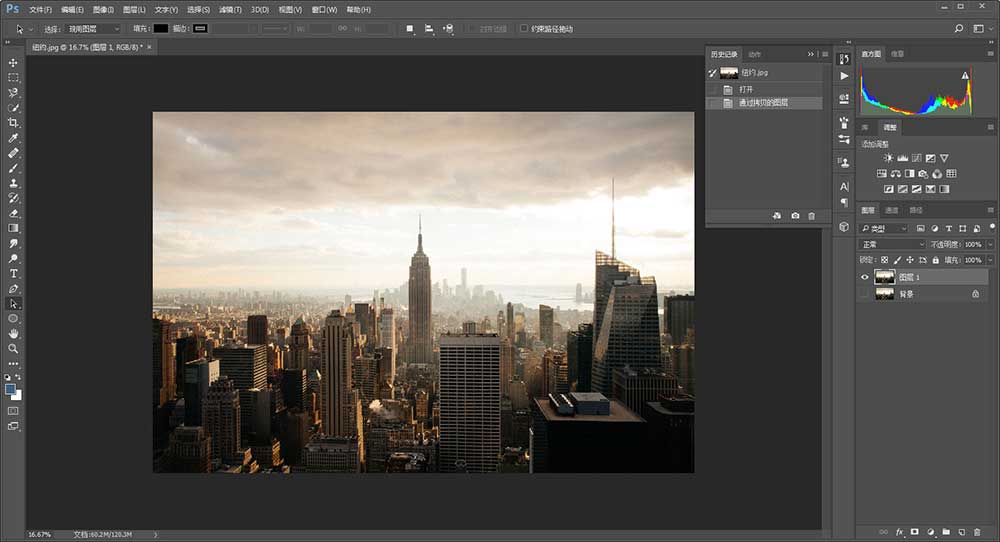Open path alignment options
Viewport: 1000px width, 542px height.
tap(429, 29)
